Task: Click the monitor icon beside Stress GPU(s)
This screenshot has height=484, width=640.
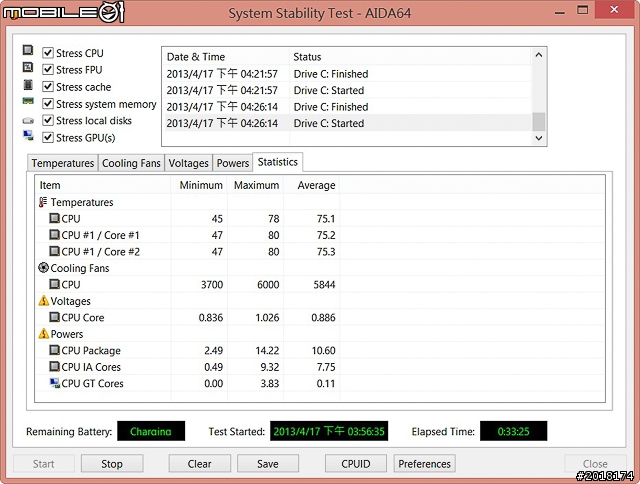Action: point(28,136)
